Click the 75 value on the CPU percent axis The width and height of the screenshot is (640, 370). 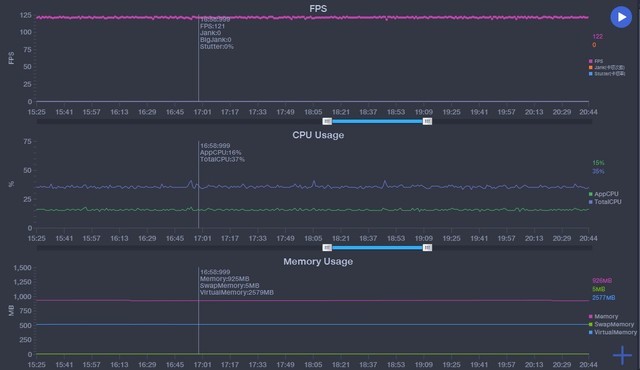pyautogui.click(x=27, y=142)
